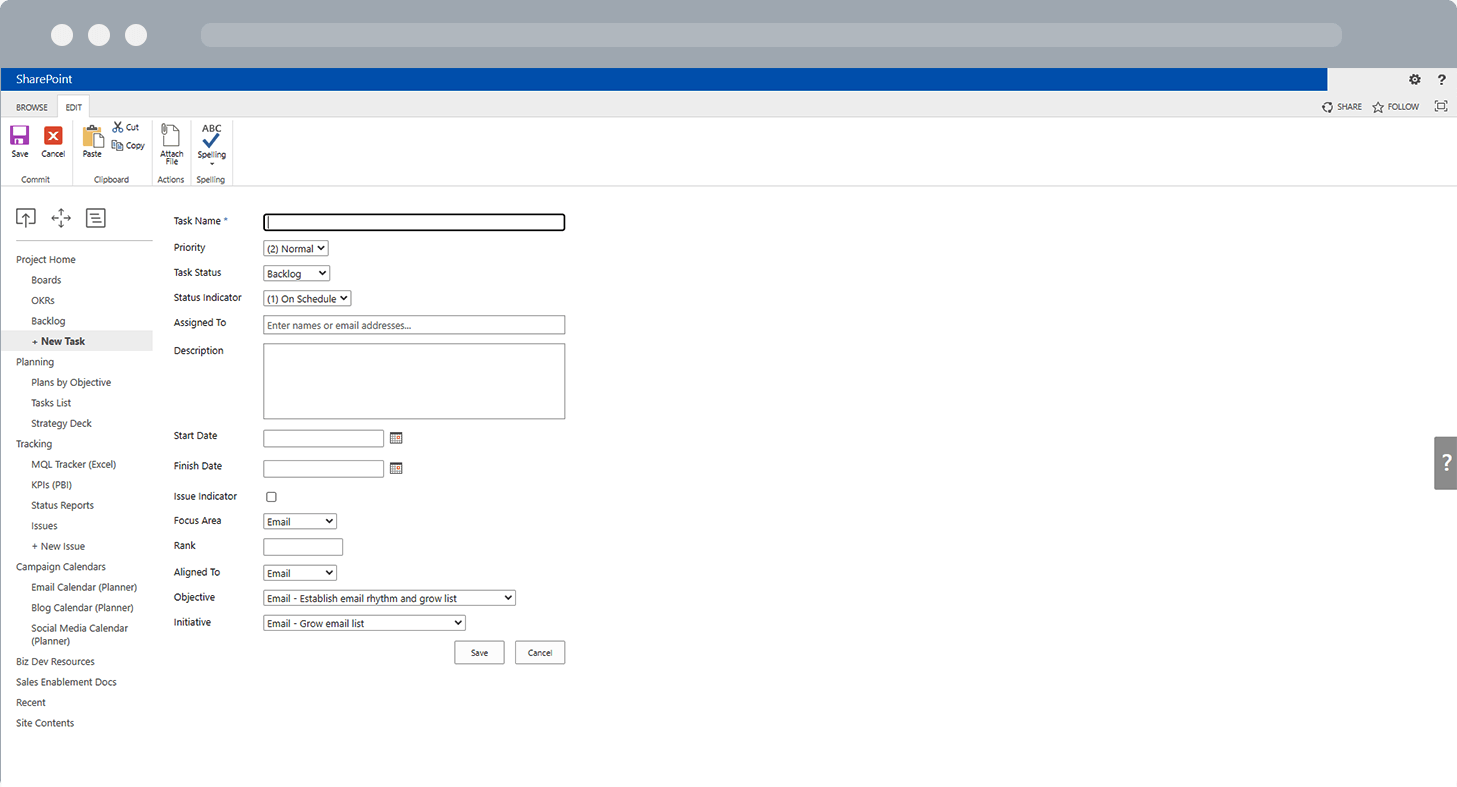Click inside the Task Name input field

tap(413, 222)
